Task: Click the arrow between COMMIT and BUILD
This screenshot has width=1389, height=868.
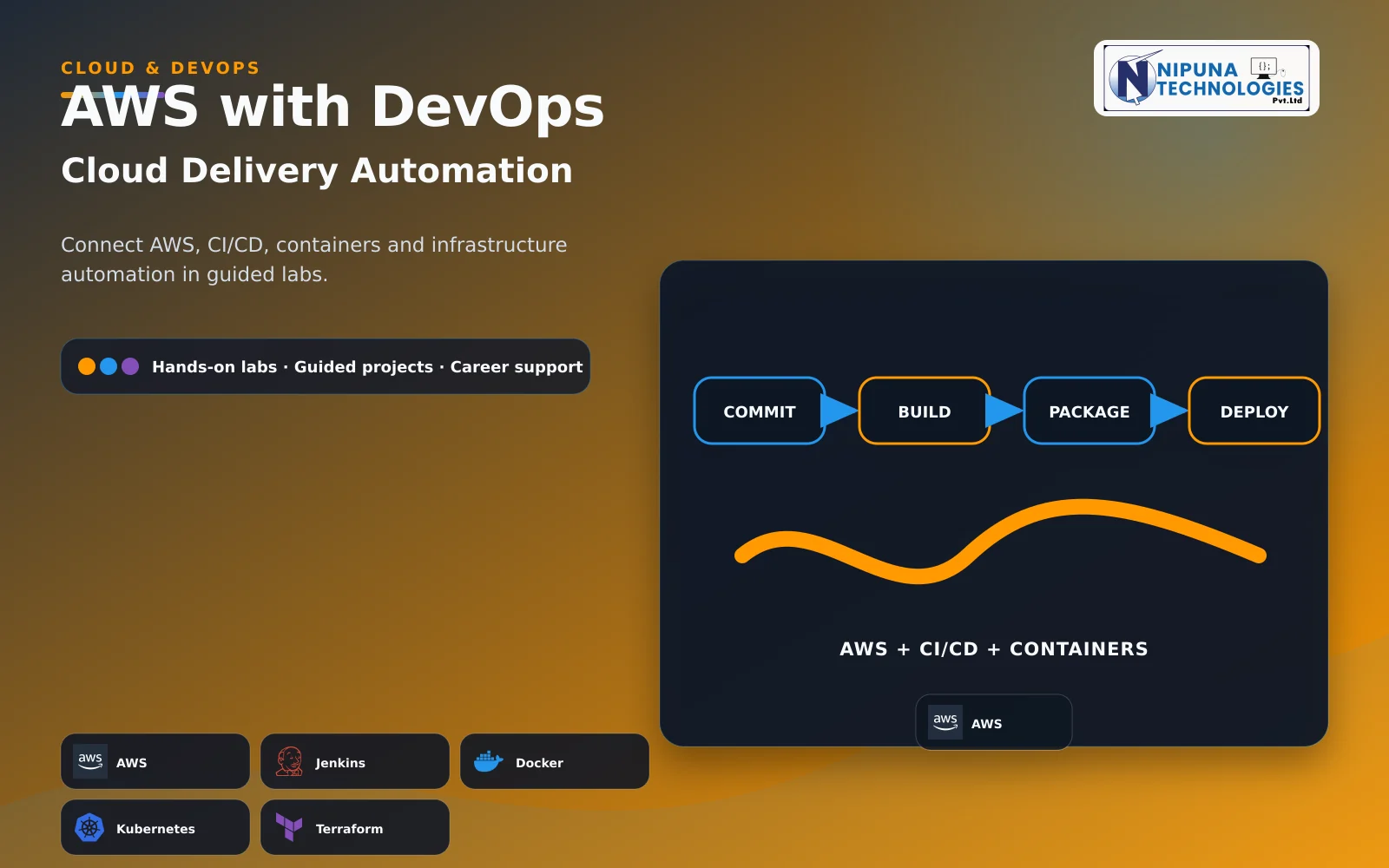Action: pyautogui.click(x=839, y=411)
